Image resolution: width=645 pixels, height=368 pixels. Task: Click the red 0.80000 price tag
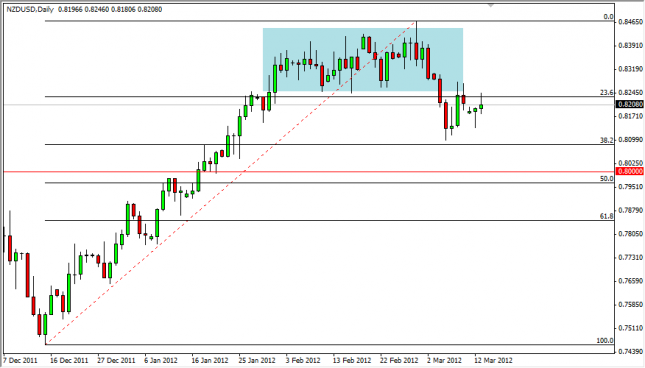[x=629, y=171]
